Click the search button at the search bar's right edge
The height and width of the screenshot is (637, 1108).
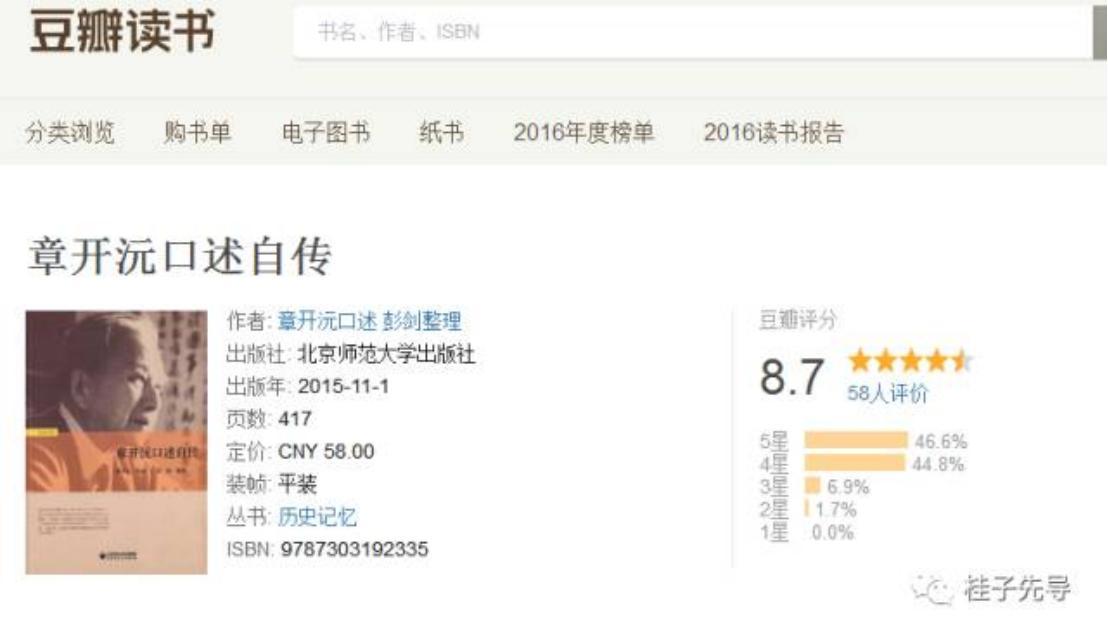click(1099, 32)
